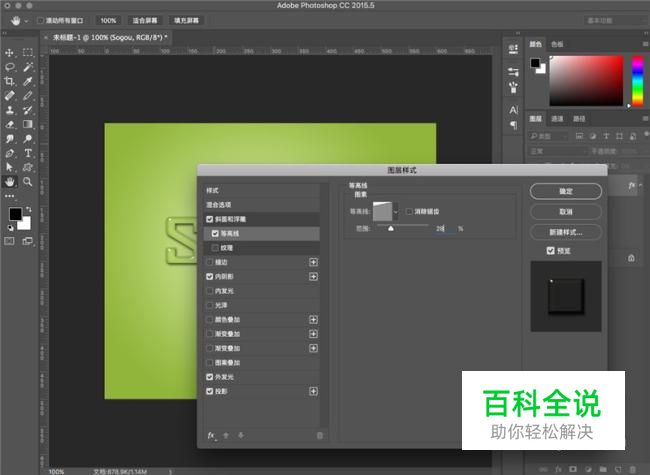Viewport: 650px width, 475px height.
Task: Select the Zoom magnifier tool
Action: coord(28,182)
